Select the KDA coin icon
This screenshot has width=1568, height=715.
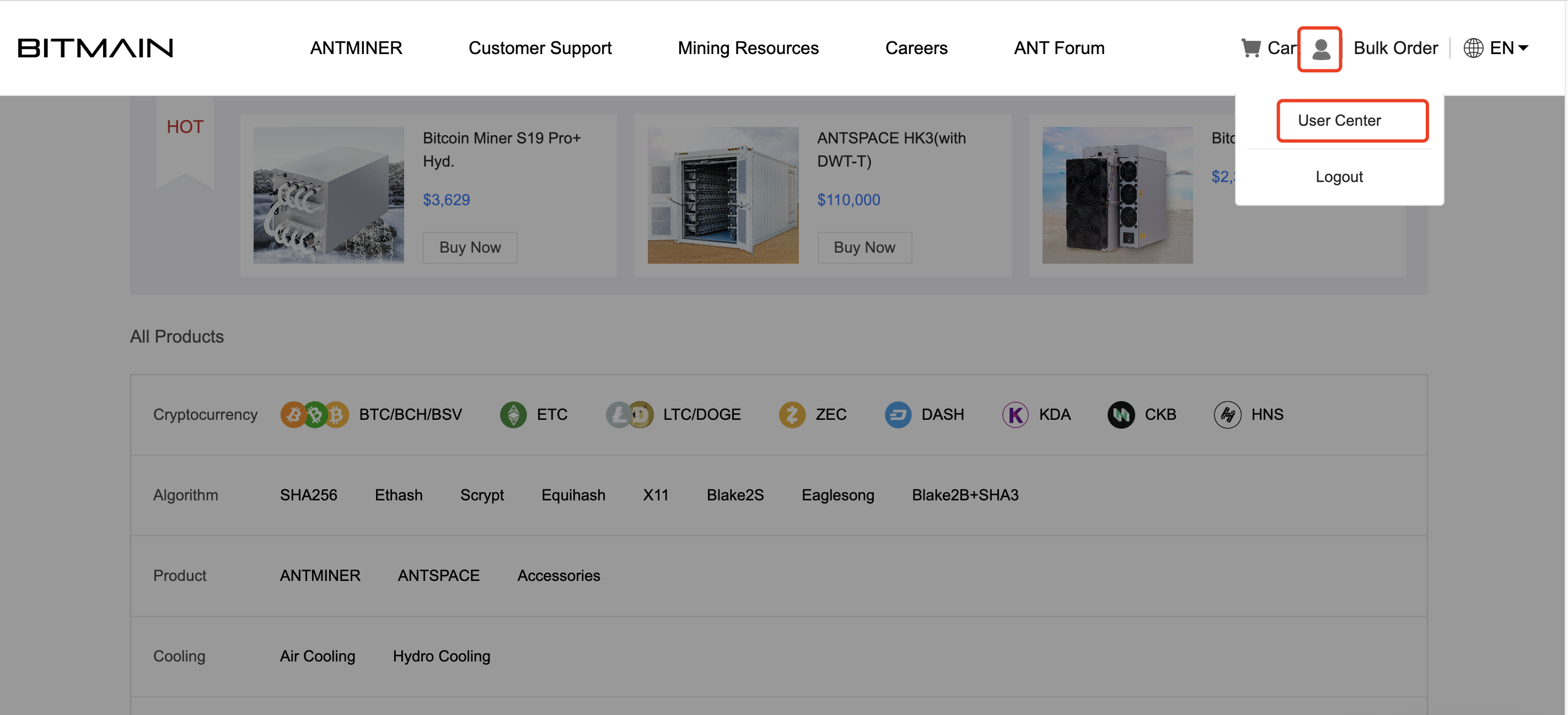click(1016, 415)
